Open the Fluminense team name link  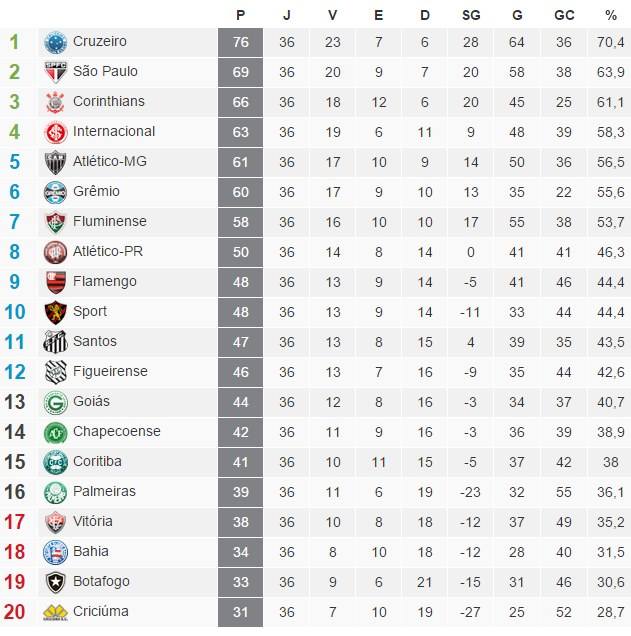109,221
